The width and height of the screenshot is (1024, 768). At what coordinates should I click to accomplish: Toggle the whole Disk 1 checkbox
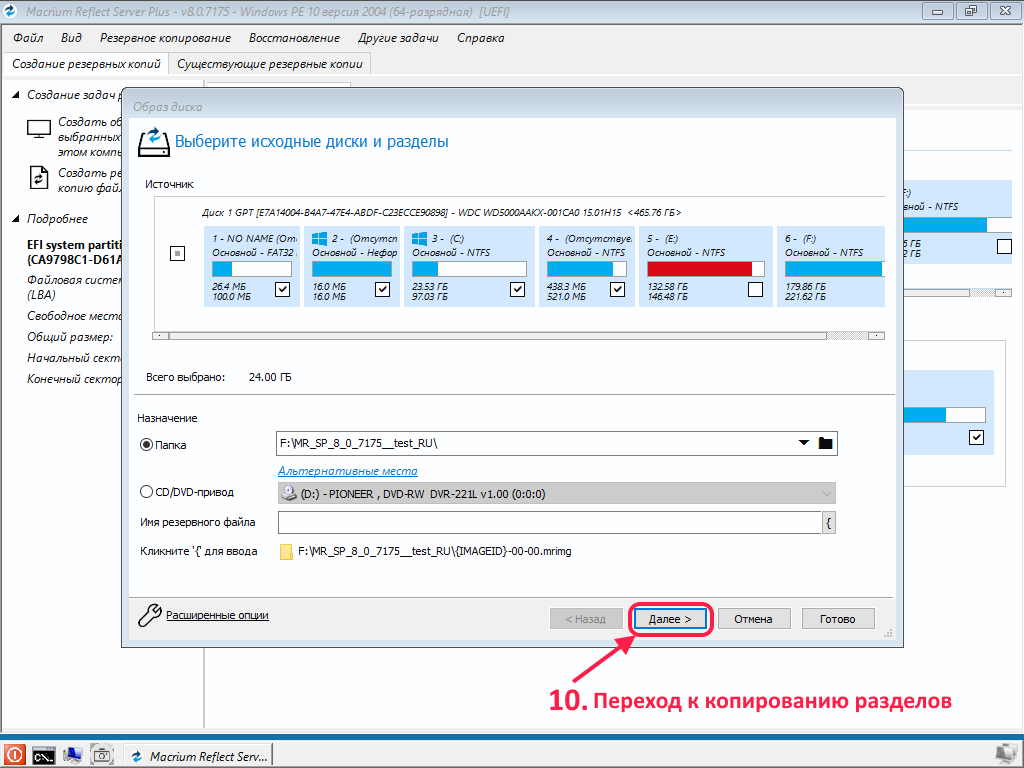(x=177, y=254)
